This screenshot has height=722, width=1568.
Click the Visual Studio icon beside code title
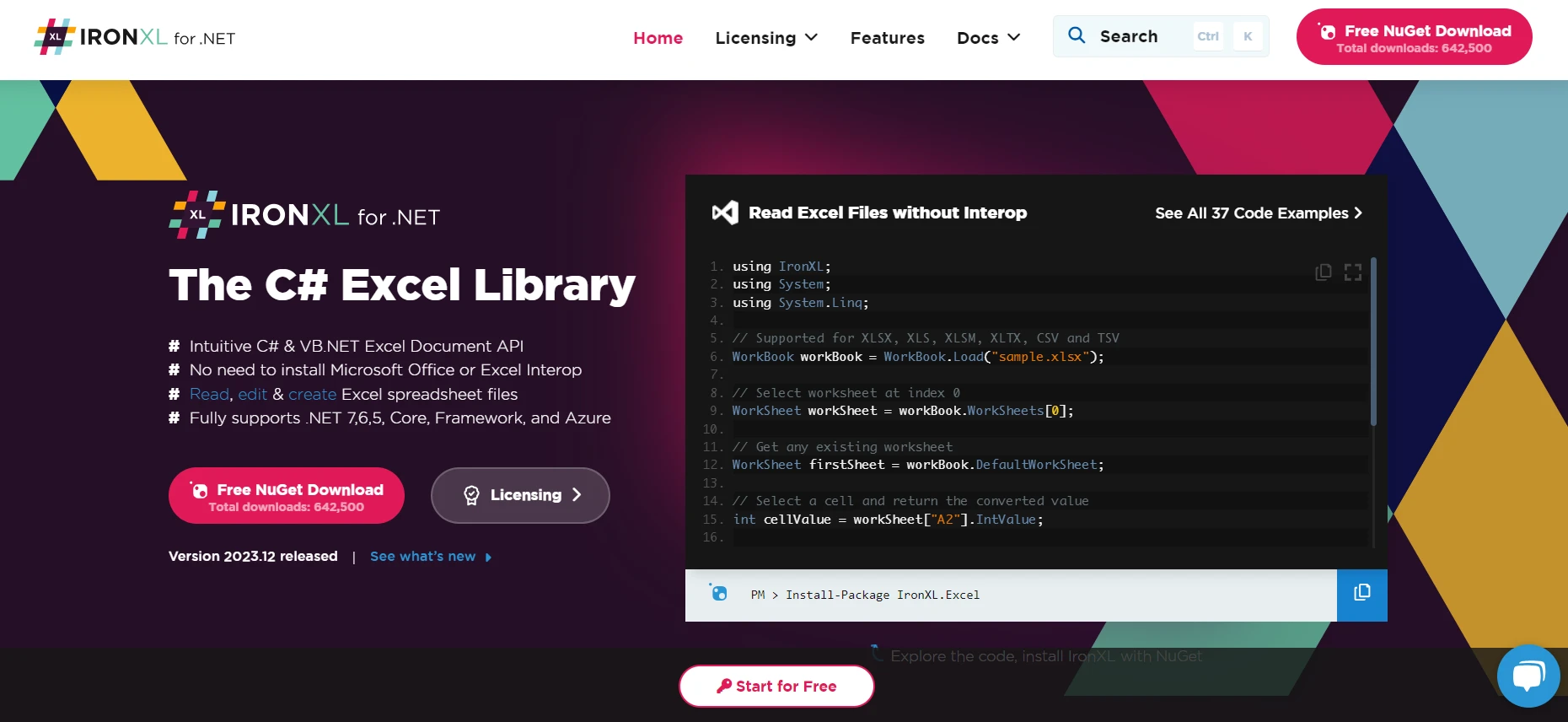click(725, 213)
